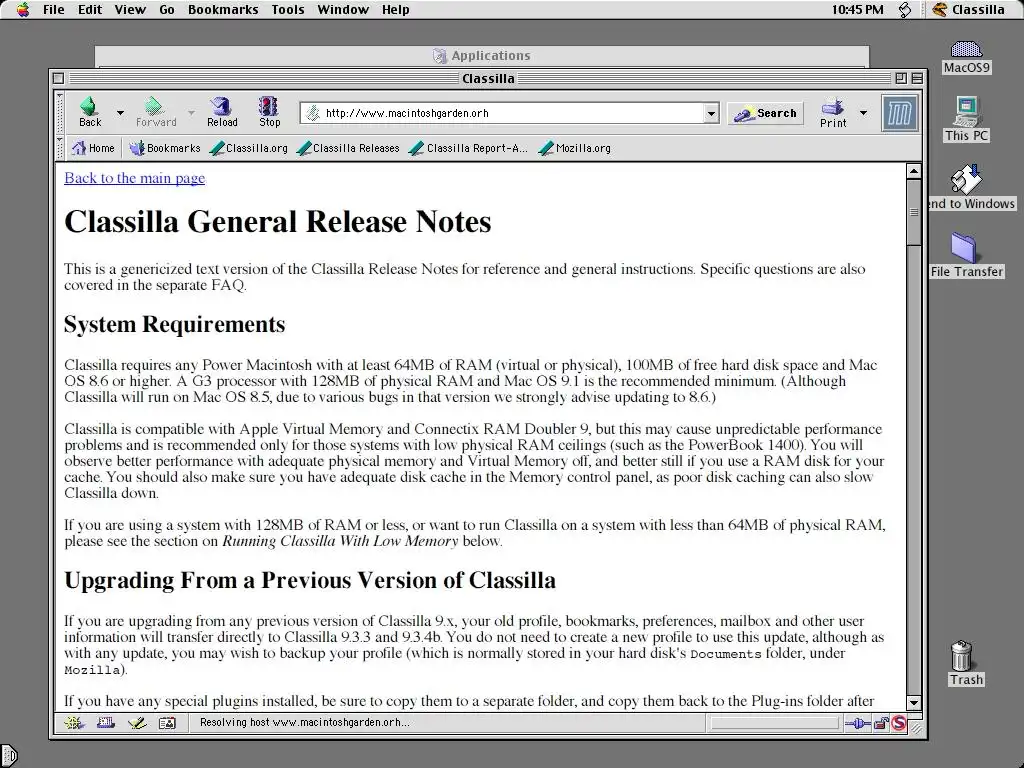The height and width of the screenshot is (768, 1024).
Task: Open the Classilla Report-A... bookmark
Action: [x=468, y=148]
